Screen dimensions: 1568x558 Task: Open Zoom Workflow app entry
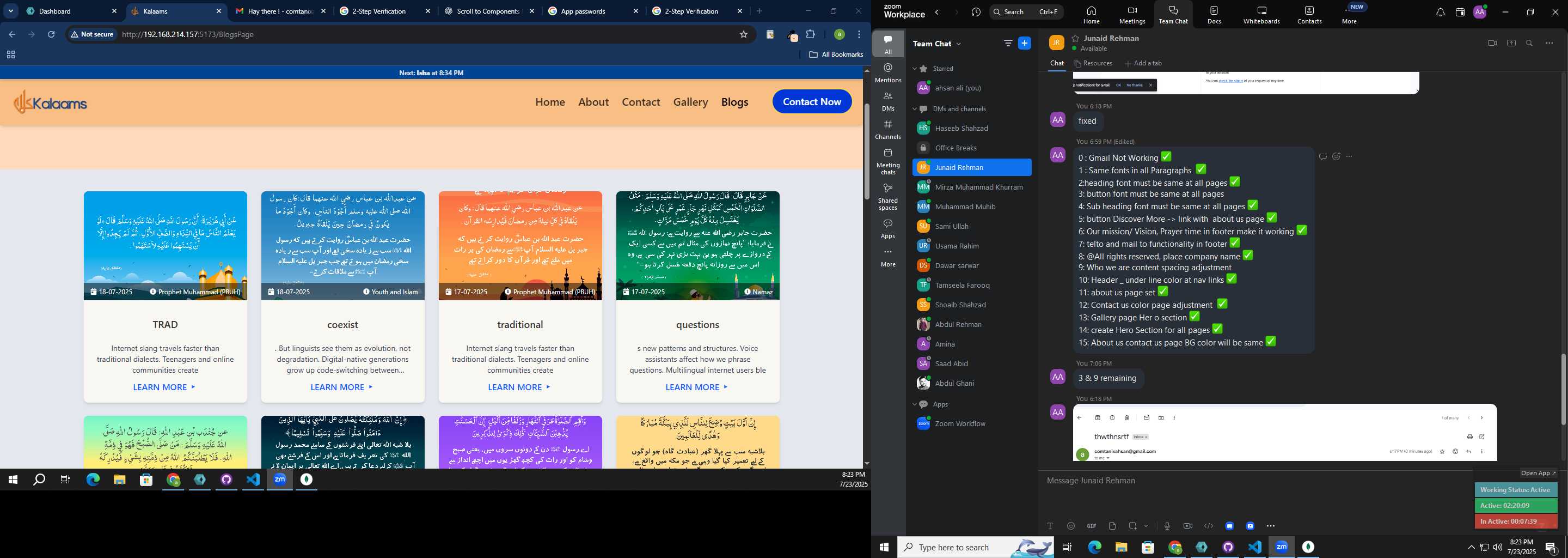point(971,423)
